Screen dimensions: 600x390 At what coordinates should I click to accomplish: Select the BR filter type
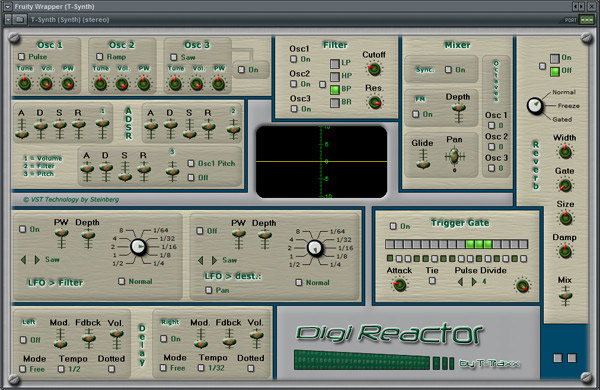[335, 103]
